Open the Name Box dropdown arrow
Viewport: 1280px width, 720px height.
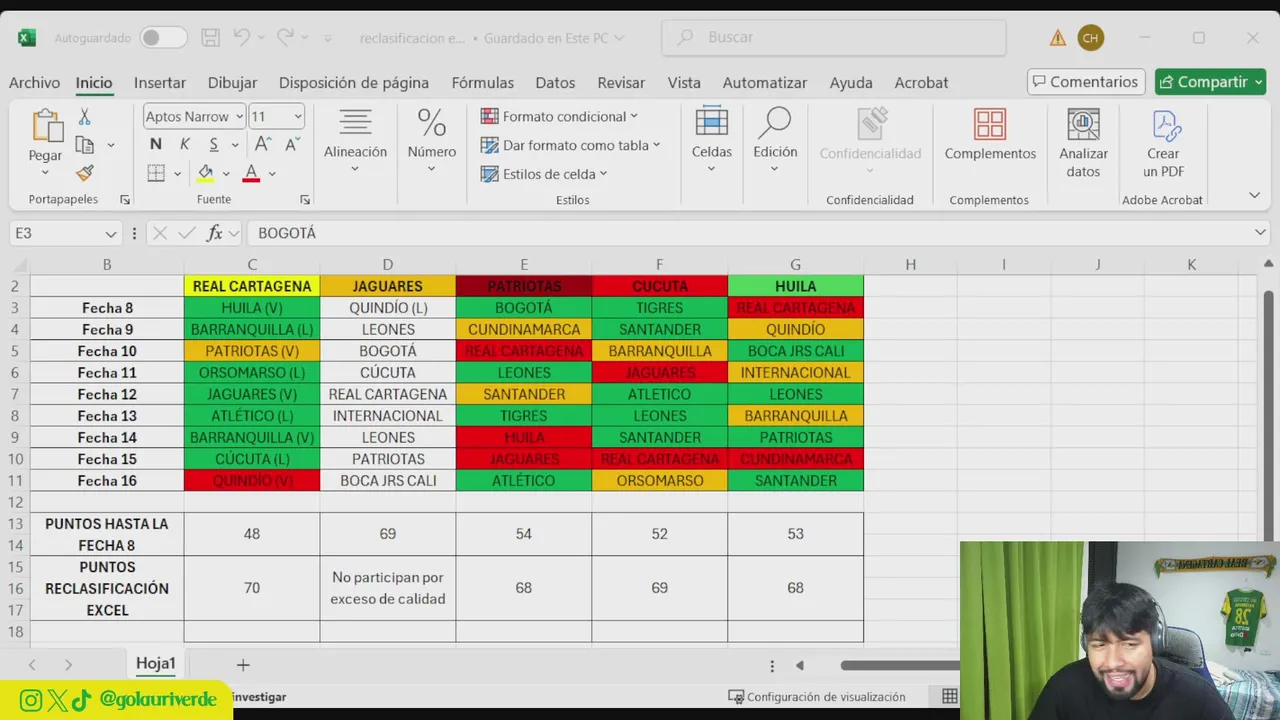click(x=111, y=233)
